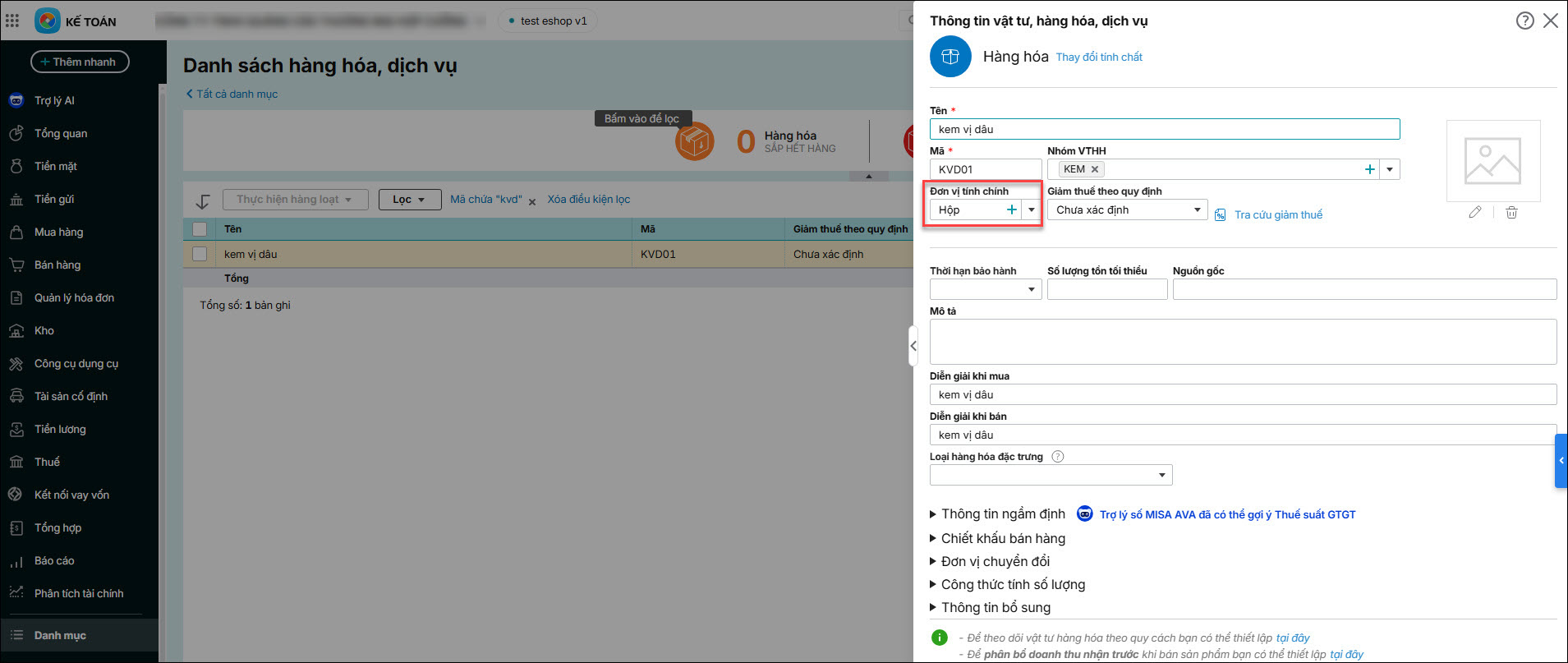This screenshot has height=663, width=1568.
Task: Tick the checkbox for kem vị dâu row
Action: tap(200, 254)
